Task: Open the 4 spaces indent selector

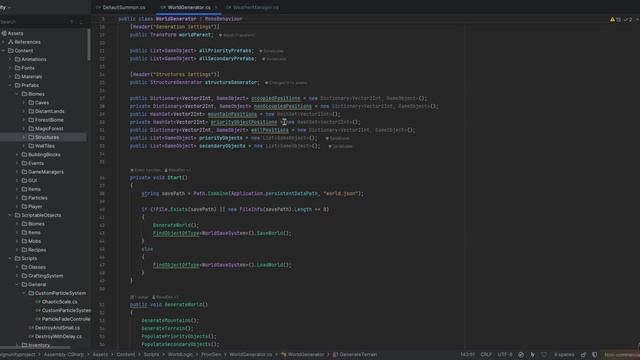Action: (564, 355)
